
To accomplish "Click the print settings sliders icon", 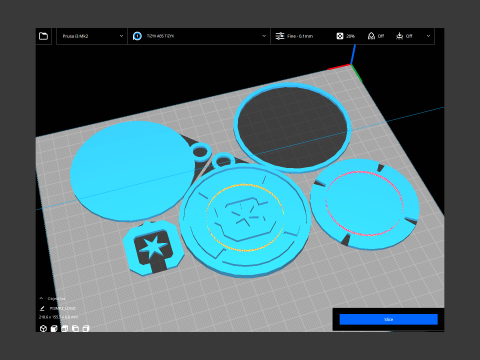I will [280, 36].
